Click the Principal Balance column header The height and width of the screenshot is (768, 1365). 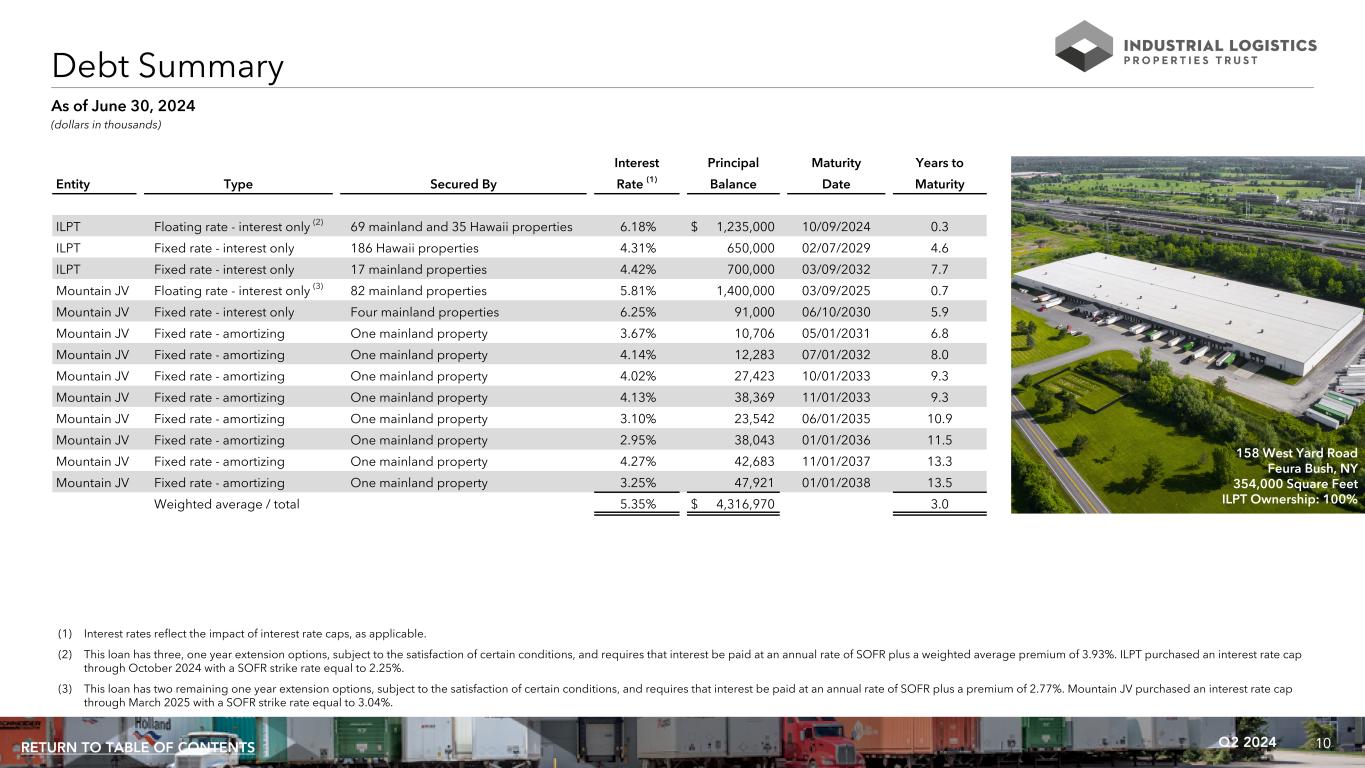[x=733, y=173]
